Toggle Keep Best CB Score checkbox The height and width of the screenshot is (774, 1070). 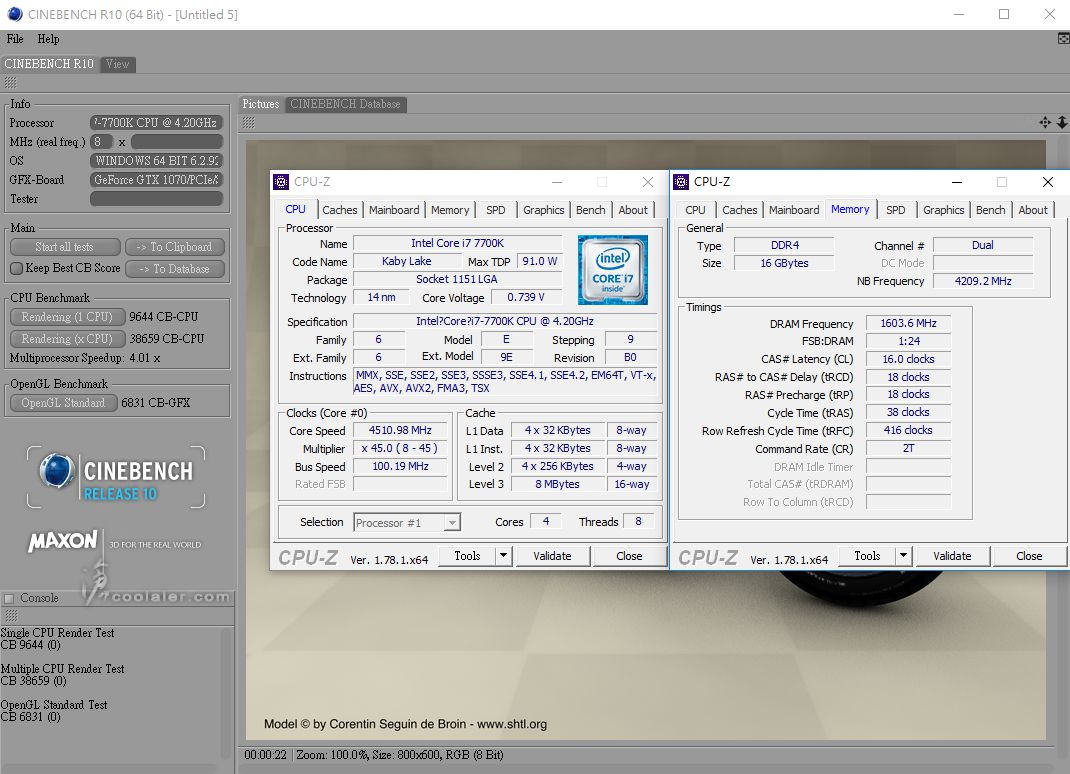[x=17, y=268]
